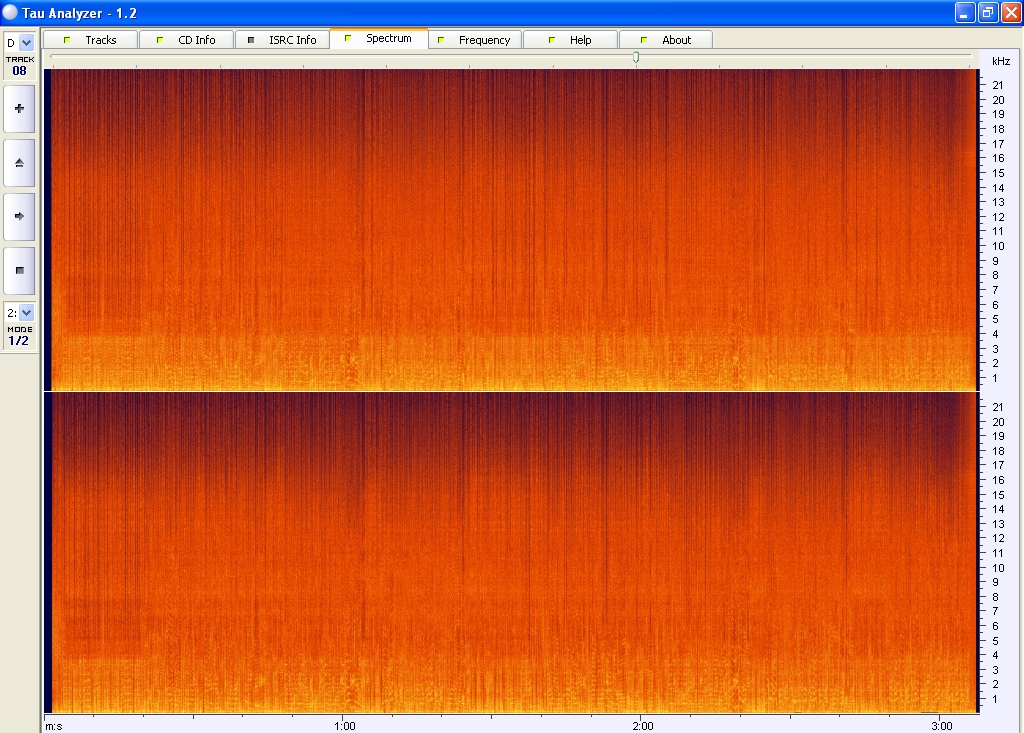
Task: Click the upper channel spectrogram
Action: (x=510, y=230)
